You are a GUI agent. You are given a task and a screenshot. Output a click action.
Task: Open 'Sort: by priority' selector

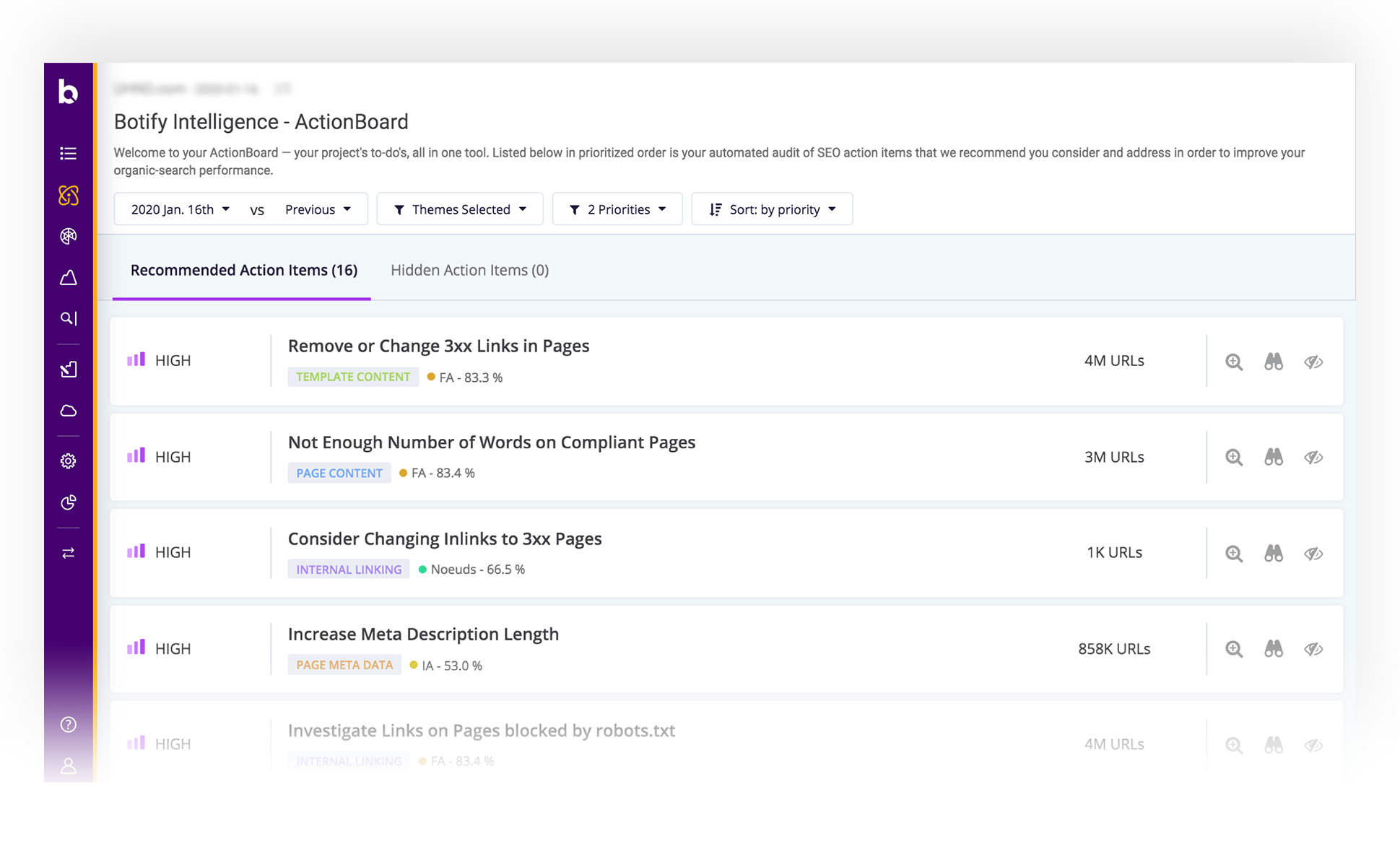772,209
